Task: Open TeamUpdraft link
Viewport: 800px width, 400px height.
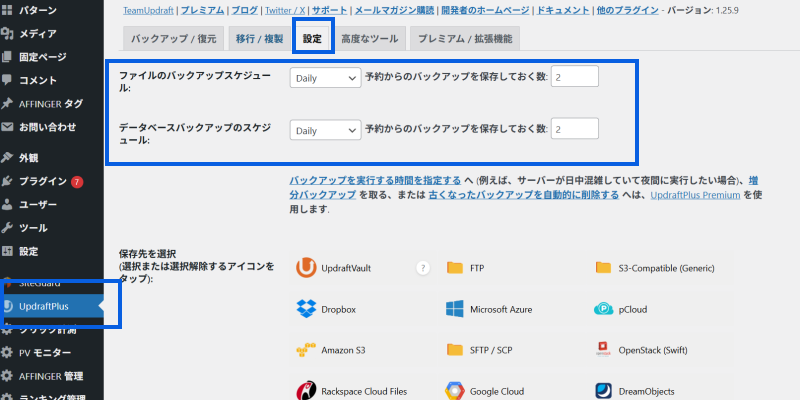Action: point(148,10)
